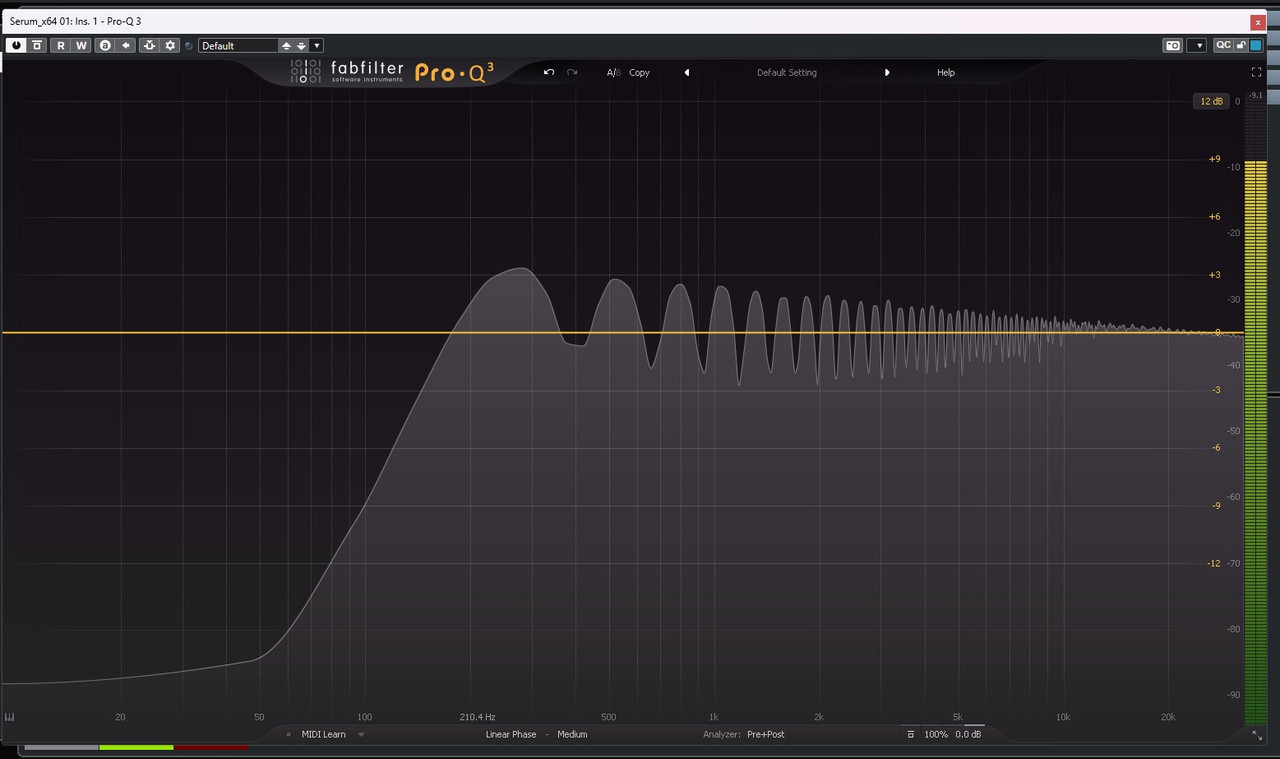The image size is (1280, 759).
Task: Go to the previous preset arrow
Action: 686,73
